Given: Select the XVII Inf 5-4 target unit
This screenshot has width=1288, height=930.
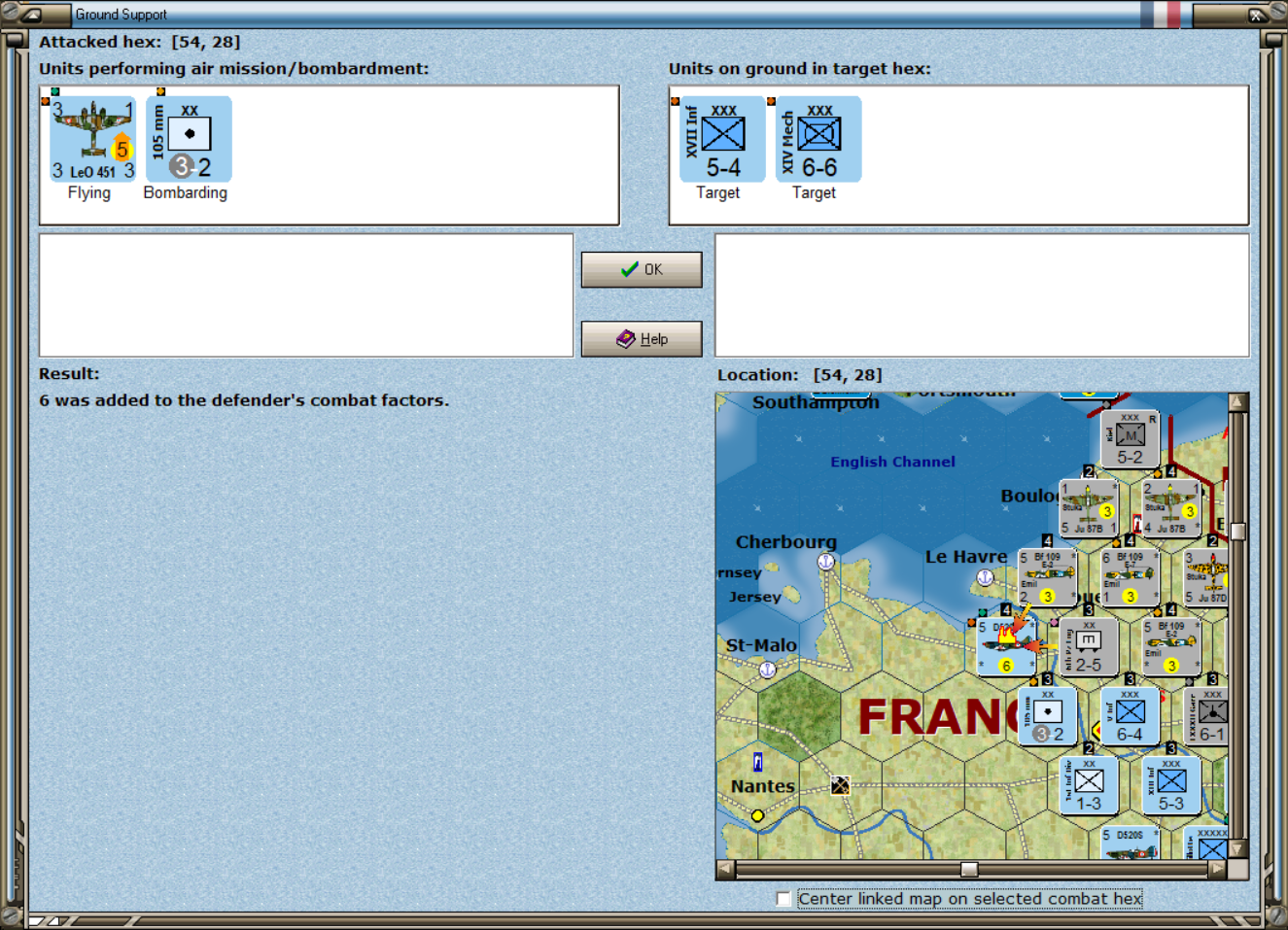Looking at the screenshot, I should [x=722, y=139].
